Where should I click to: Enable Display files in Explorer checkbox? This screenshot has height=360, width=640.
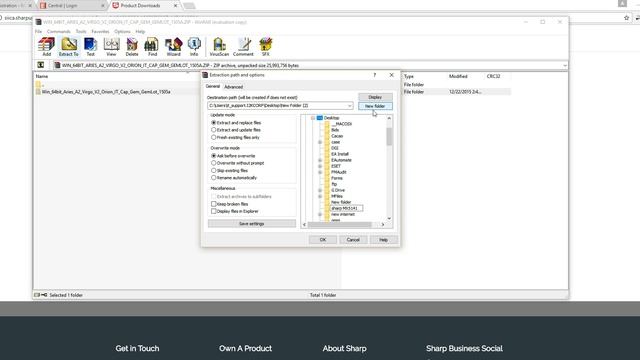pos(213,211)
